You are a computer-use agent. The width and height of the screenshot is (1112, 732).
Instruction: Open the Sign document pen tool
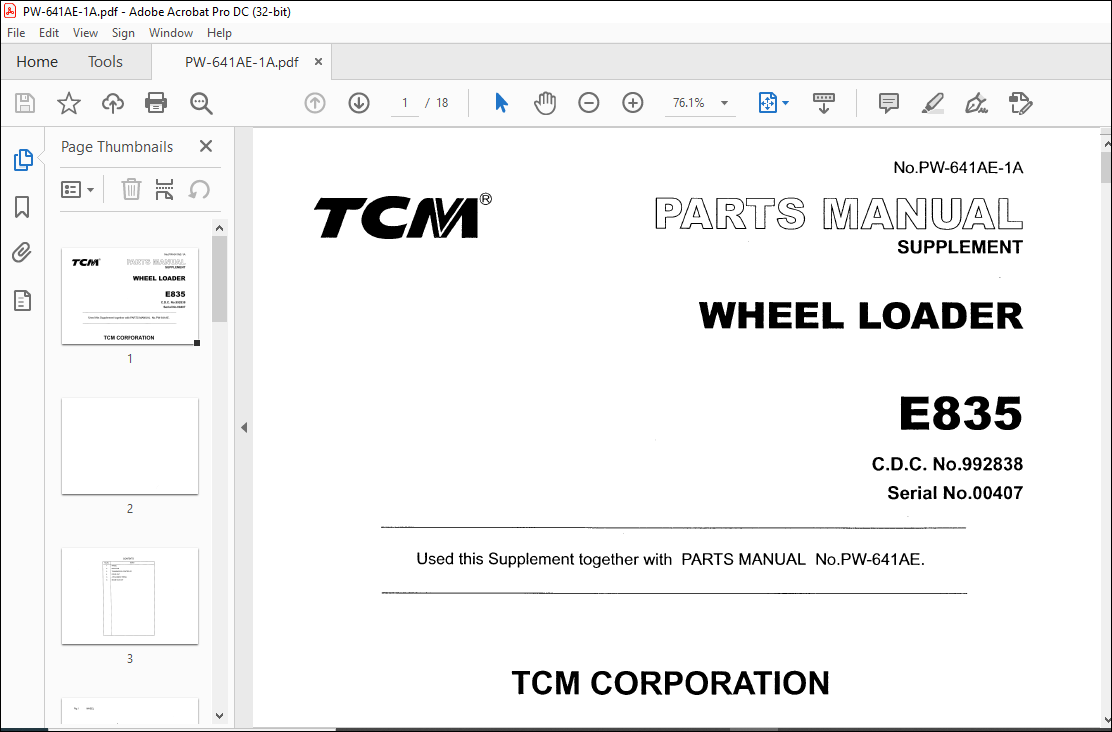click(977, 103)
